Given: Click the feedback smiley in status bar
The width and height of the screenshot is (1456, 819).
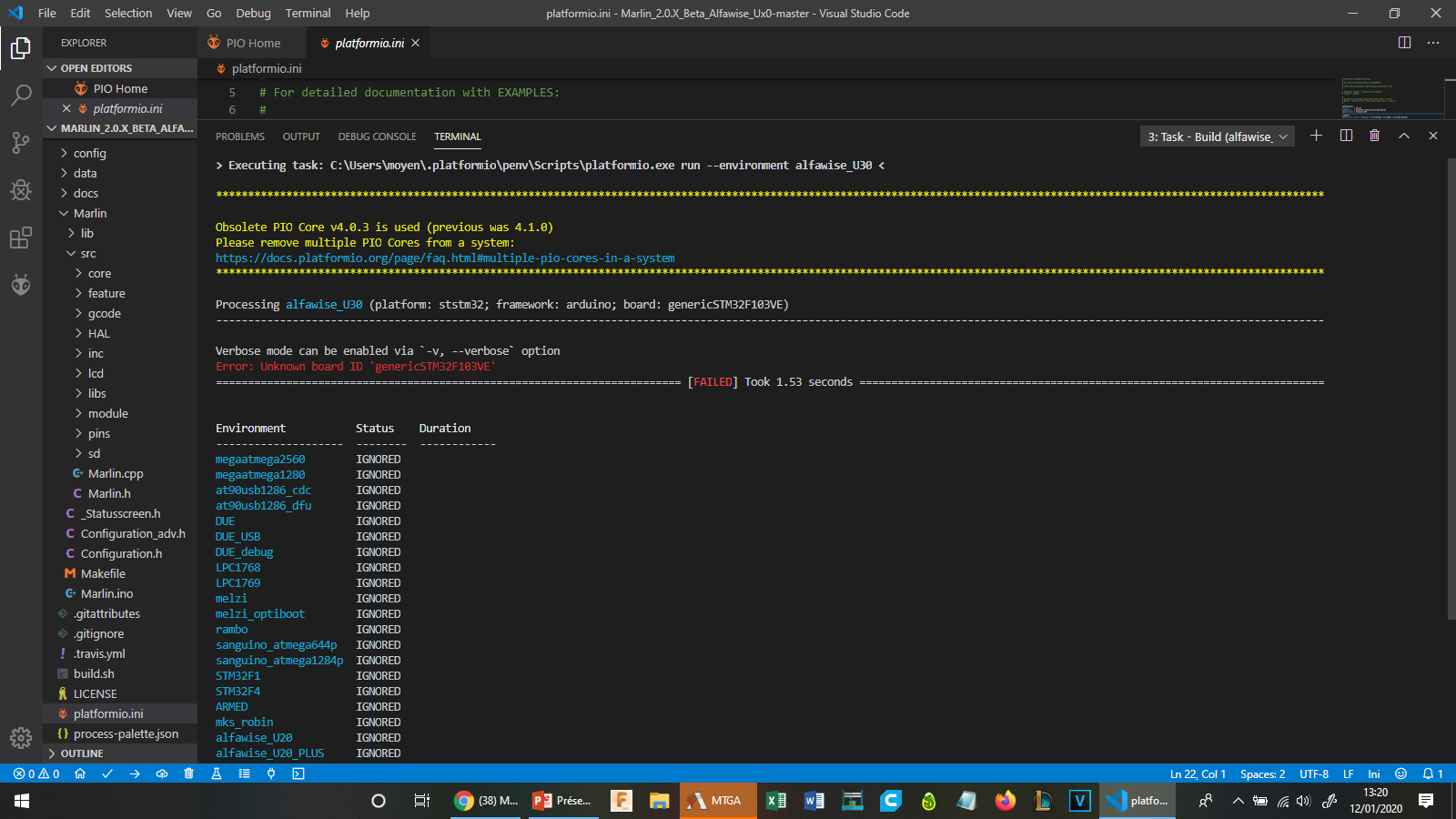Looking at the screenshot, I should pos(1401,773).
